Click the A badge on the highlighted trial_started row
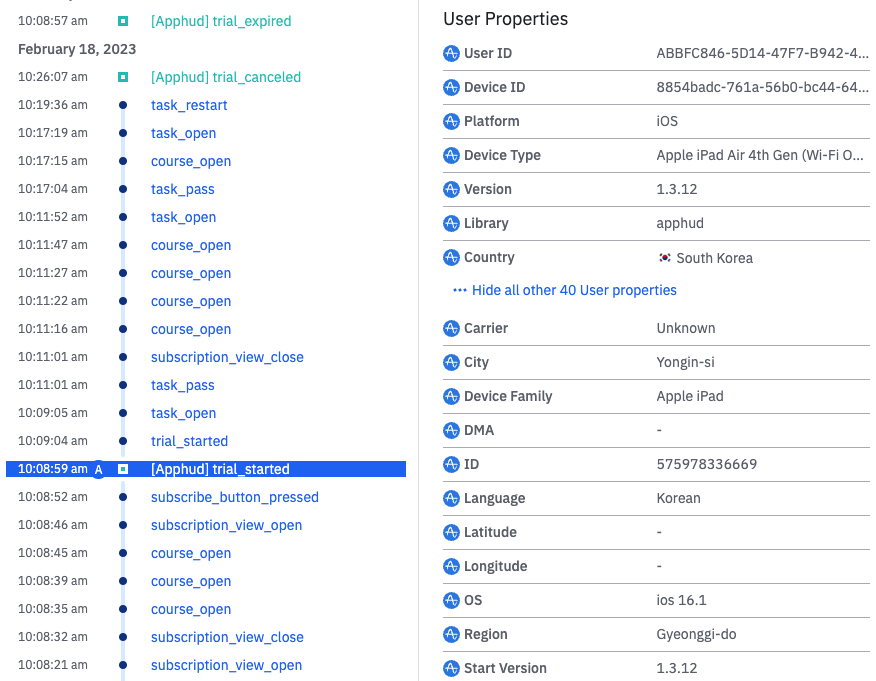Viewport: 876px width, 681px height. click(x=98, y=469)
